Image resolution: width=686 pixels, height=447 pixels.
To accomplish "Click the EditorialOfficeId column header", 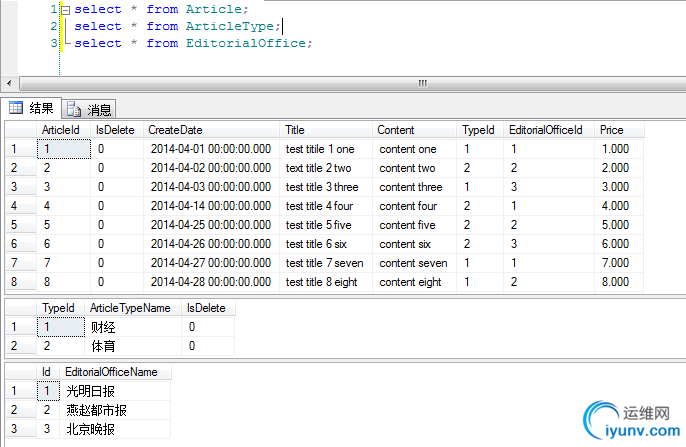I will pyautogui.click(x=549, y=130).
